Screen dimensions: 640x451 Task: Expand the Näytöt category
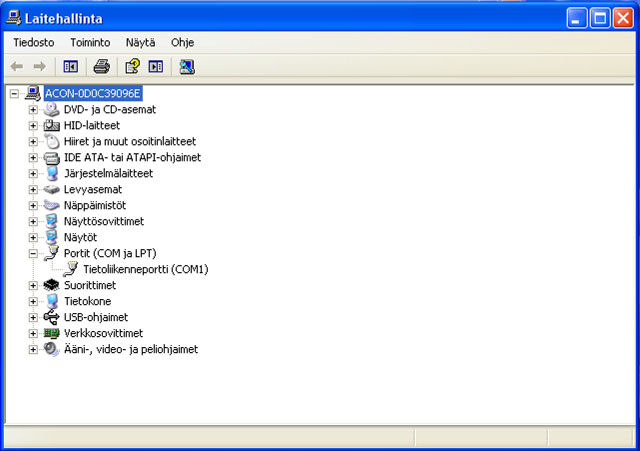pyautogui.click(x=33, y=238)
